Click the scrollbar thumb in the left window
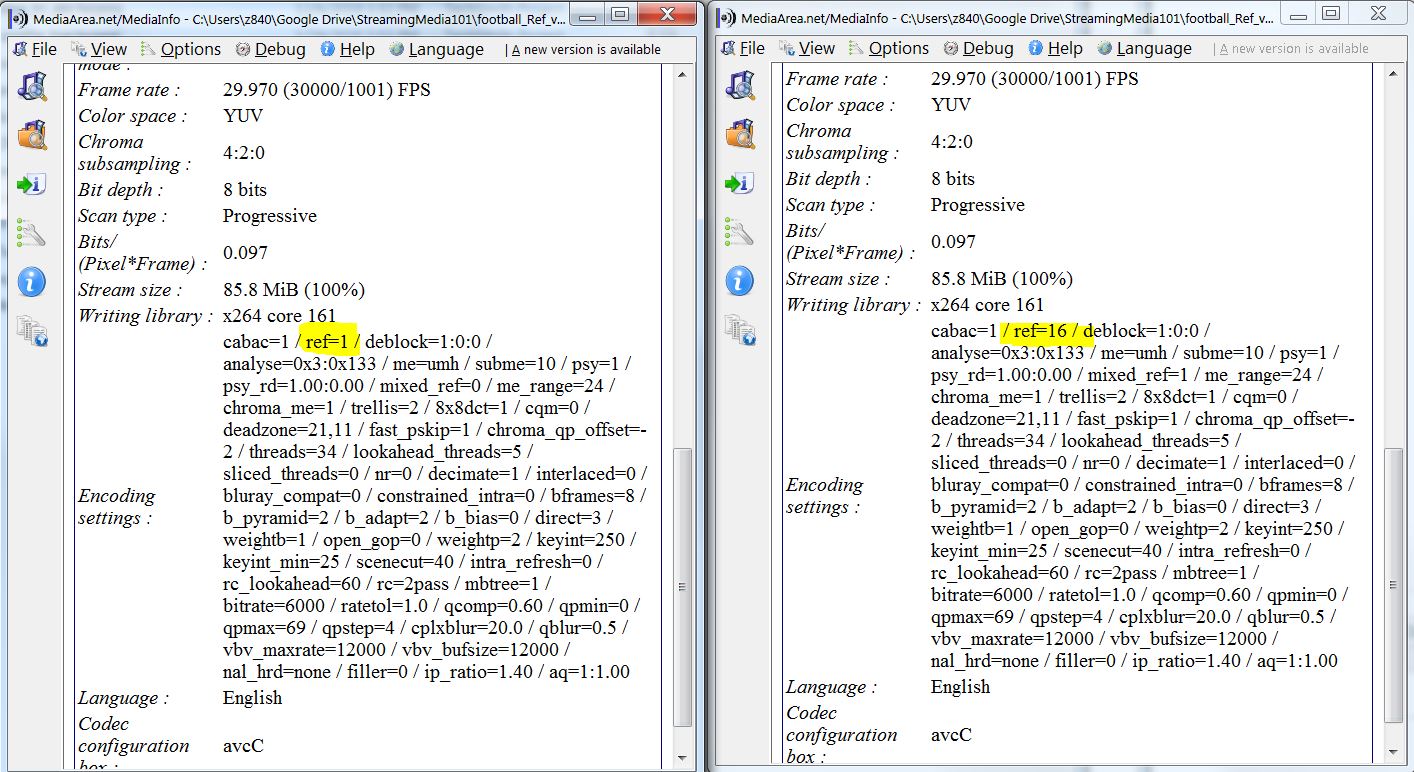Viewport: 1414px width, 772px height. point(684,585)
